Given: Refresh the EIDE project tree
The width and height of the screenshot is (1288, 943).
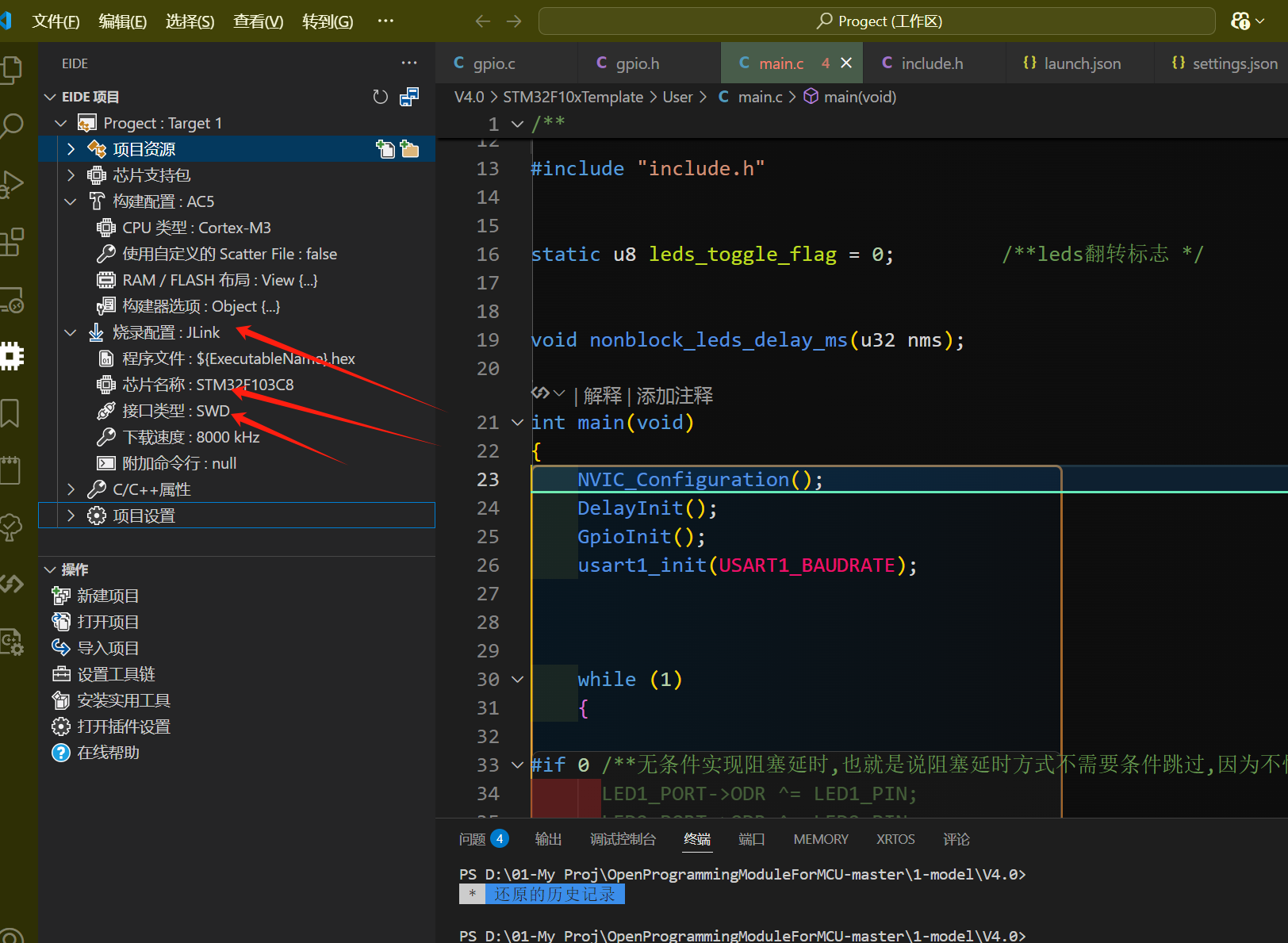Looking at the screenshot, I should pos(380,97).
